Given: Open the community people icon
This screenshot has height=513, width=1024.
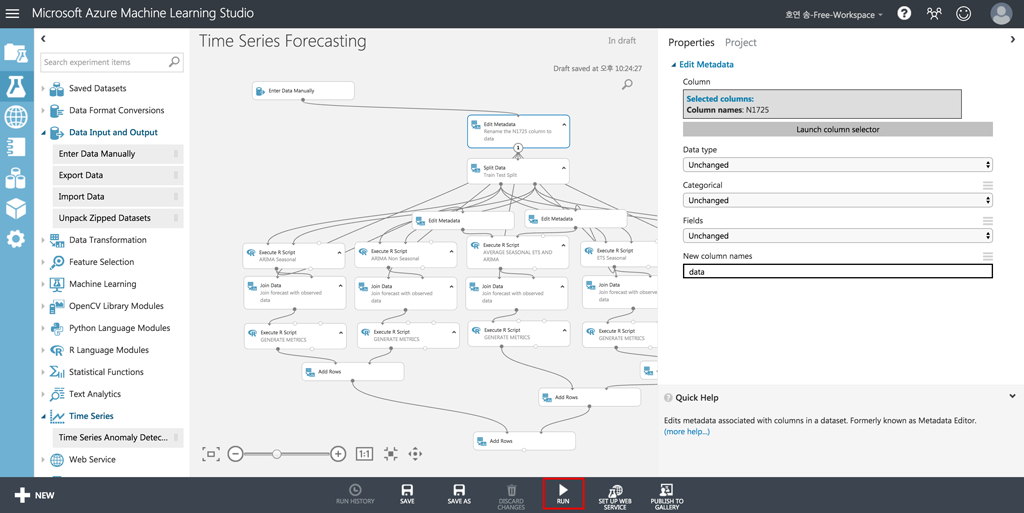Looking at the screenshot, I should (934, 13).
